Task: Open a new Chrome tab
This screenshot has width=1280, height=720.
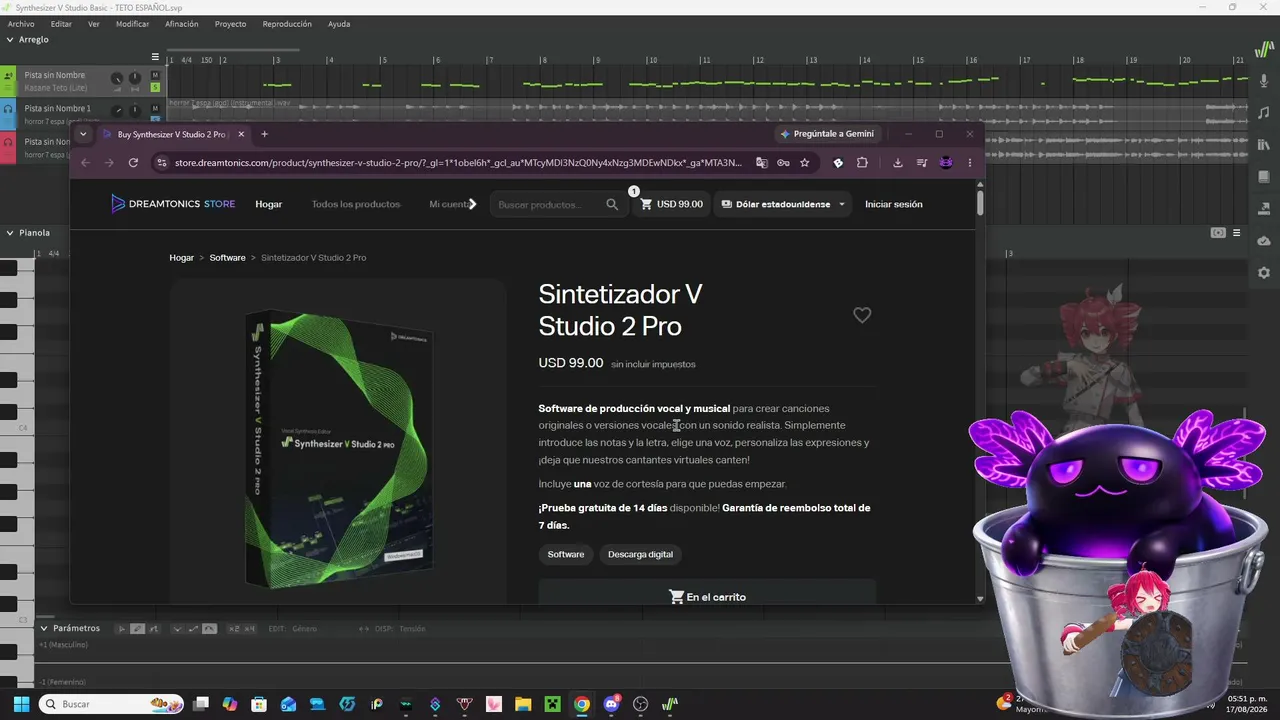Action: click(x=264, y=134)
